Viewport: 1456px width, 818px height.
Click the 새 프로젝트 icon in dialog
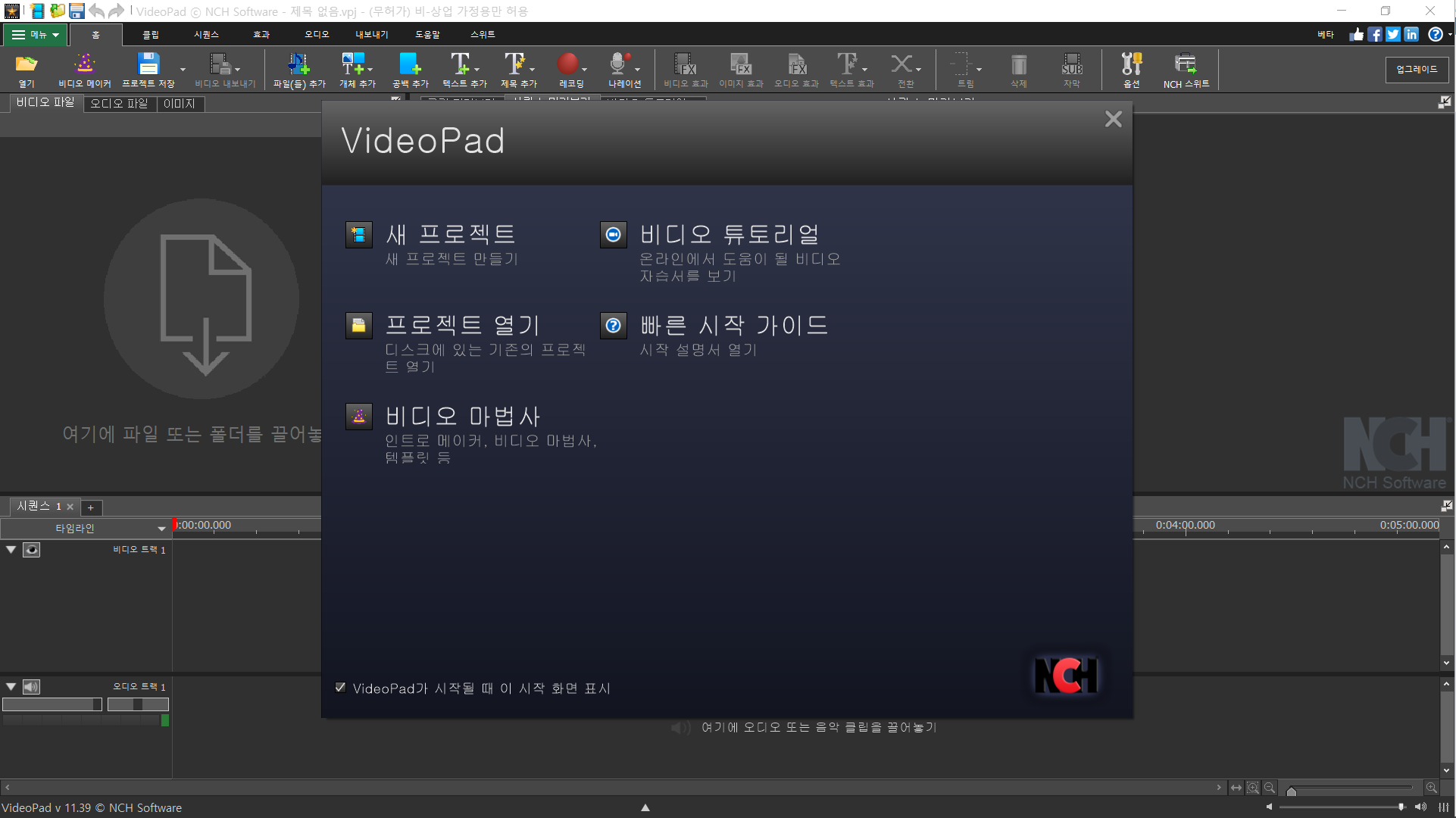359,235
